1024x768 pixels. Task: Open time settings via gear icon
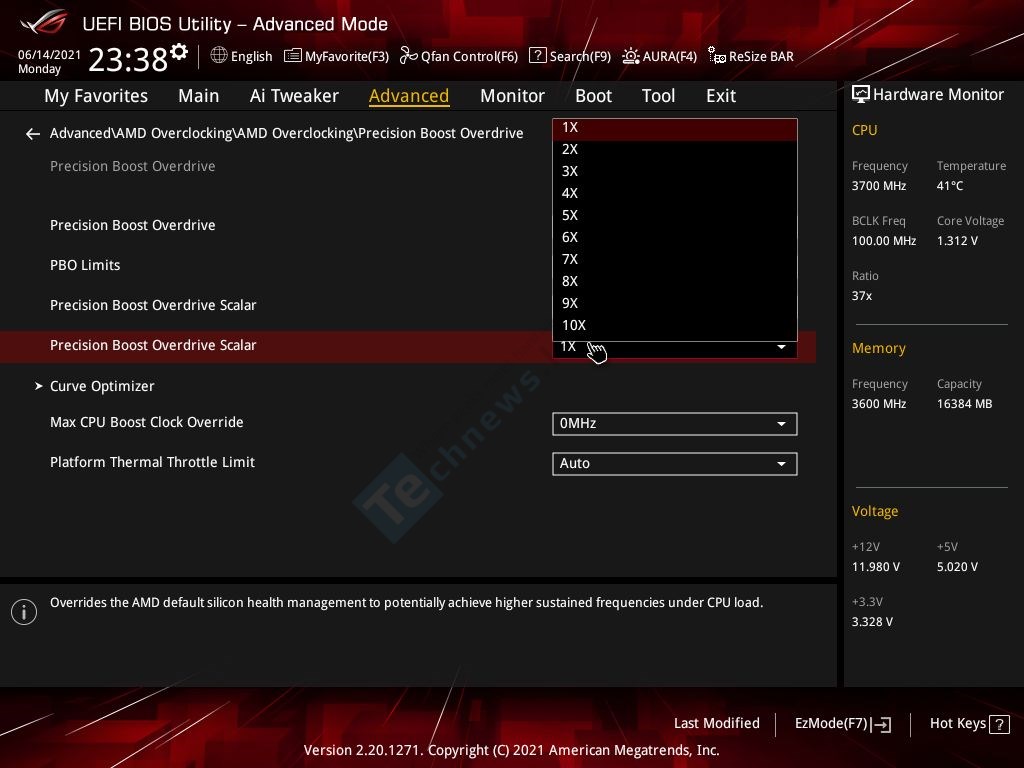pos(179,52)
